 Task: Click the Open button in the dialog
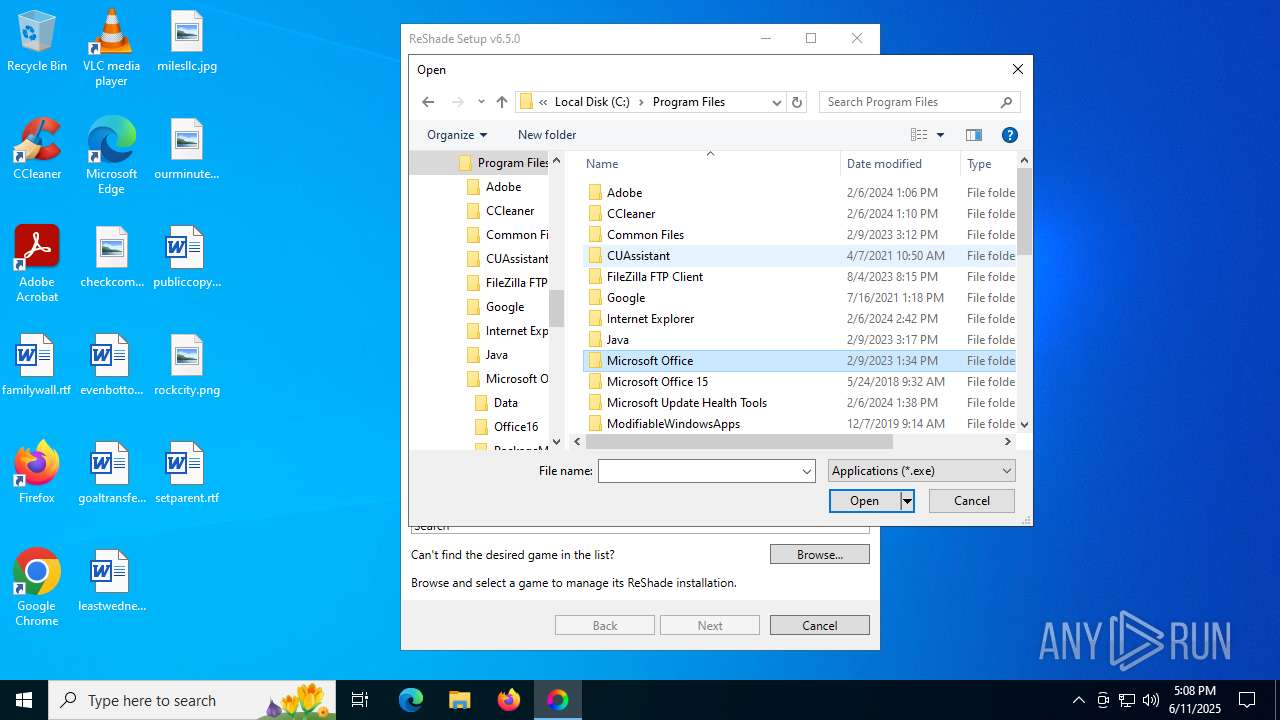click(x=865, y=501)
